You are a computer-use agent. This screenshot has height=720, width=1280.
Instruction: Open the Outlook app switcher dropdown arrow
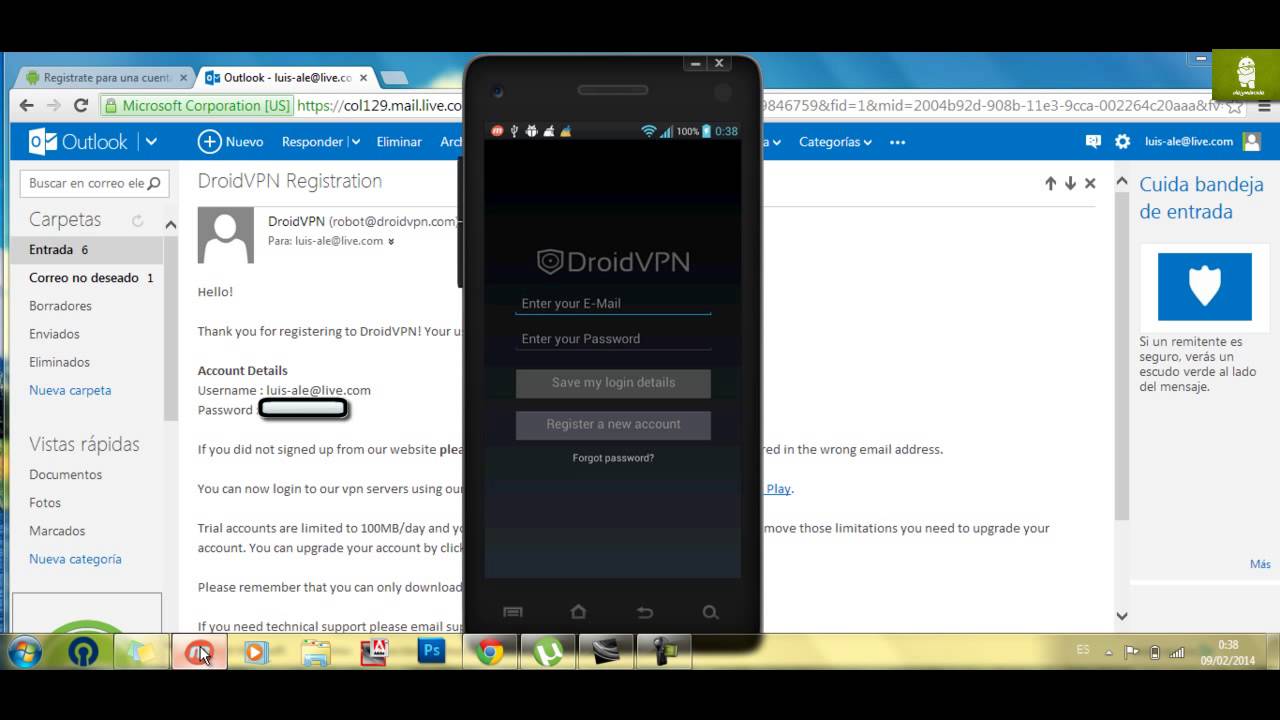[151, 142]
